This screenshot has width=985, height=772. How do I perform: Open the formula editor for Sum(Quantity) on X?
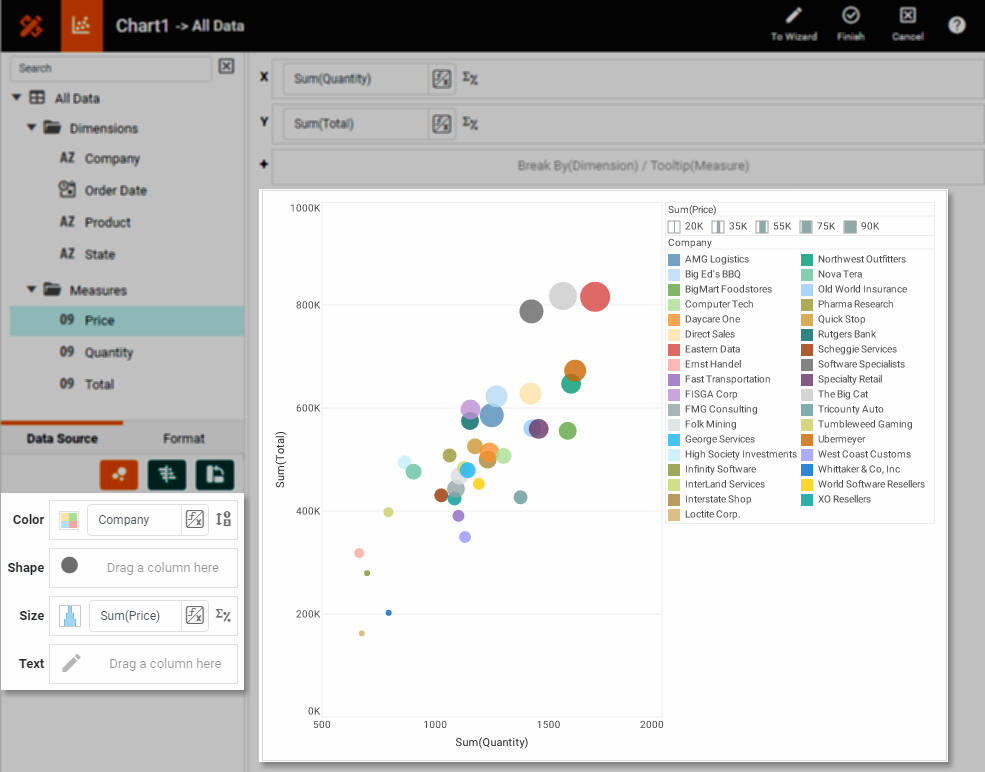(440, 78)
